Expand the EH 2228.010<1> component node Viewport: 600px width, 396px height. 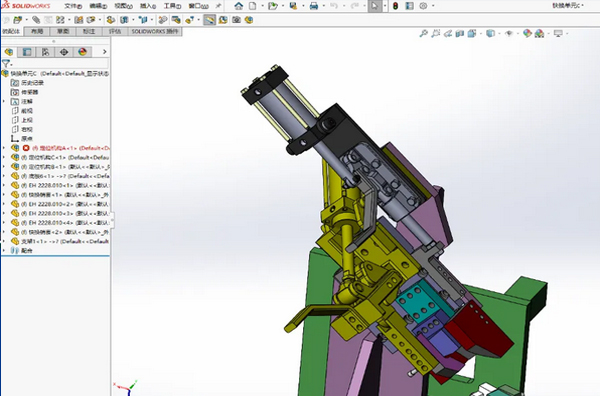tap(4, 185)
